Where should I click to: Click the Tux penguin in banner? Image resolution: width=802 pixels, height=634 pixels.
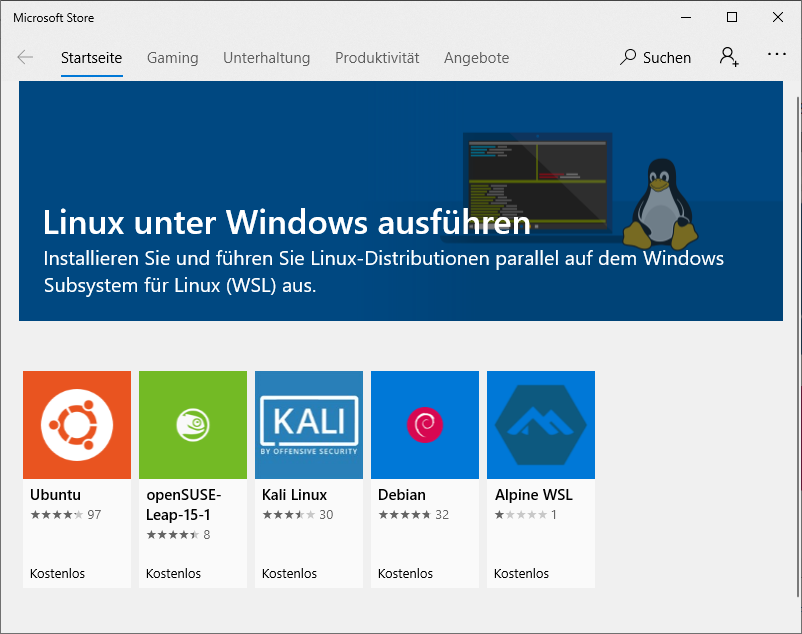point(661,203)
